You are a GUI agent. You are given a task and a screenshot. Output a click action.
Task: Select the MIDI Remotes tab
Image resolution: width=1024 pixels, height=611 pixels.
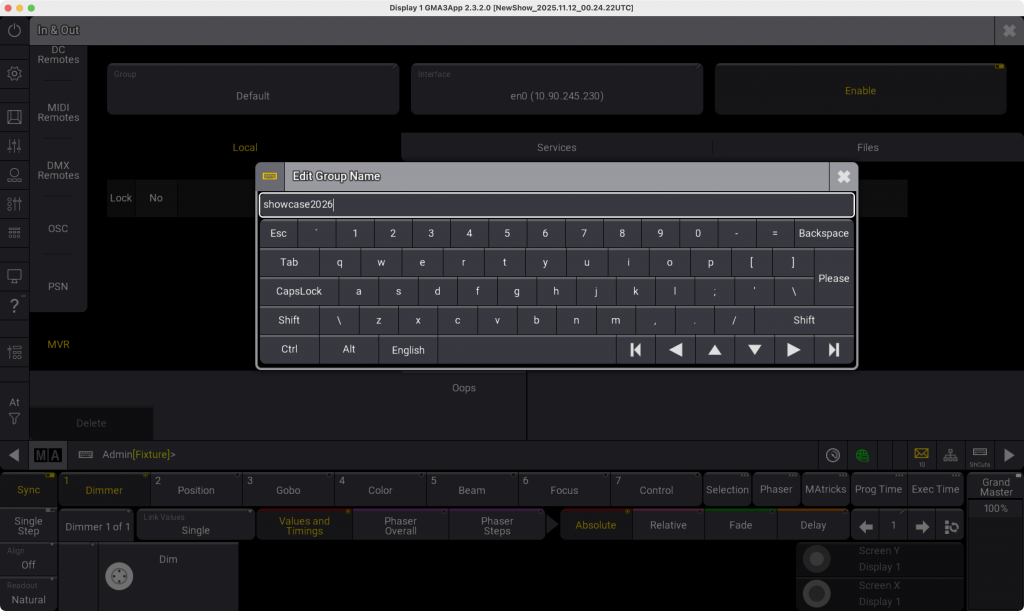[x=58, y=112]
